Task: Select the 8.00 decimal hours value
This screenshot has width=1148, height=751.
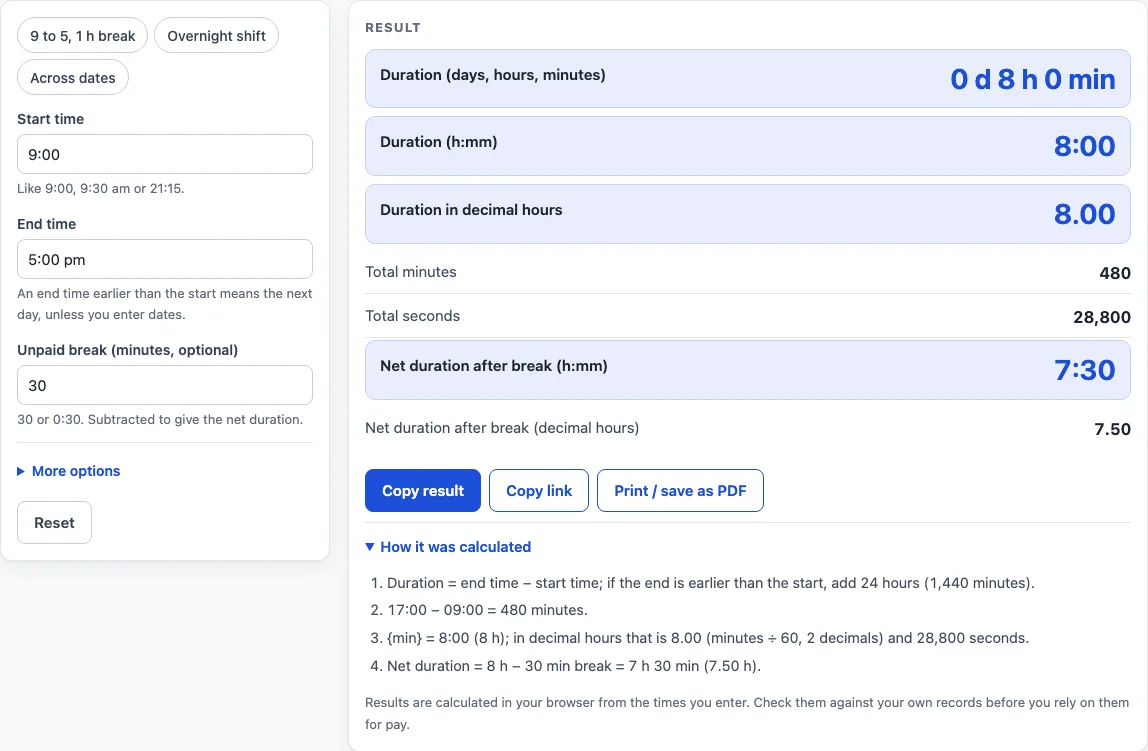Action: coord(1084,214)
